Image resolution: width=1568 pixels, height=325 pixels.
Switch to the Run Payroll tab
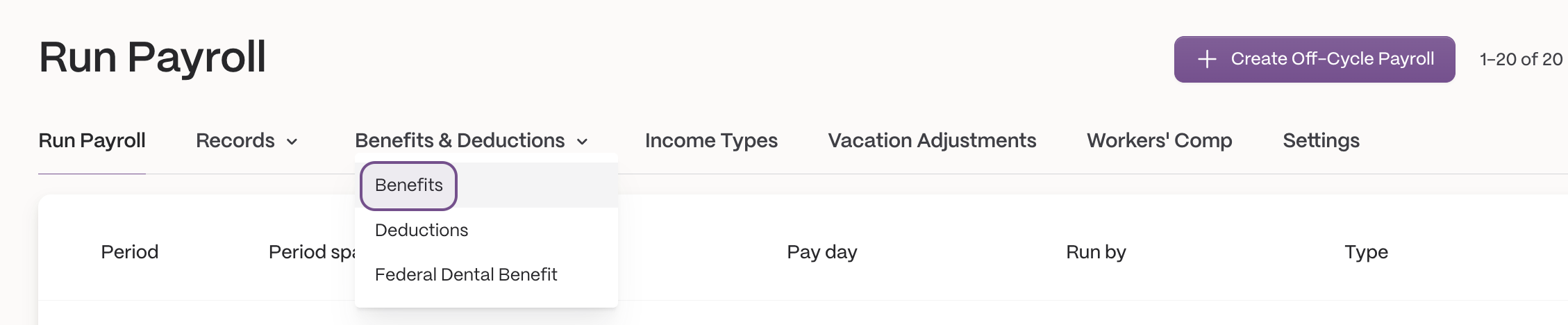92,140
